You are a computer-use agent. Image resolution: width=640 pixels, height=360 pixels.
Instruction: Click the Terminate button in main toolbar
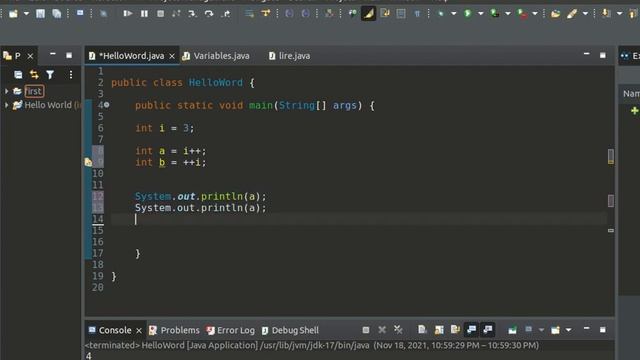(x=160, y=14)
